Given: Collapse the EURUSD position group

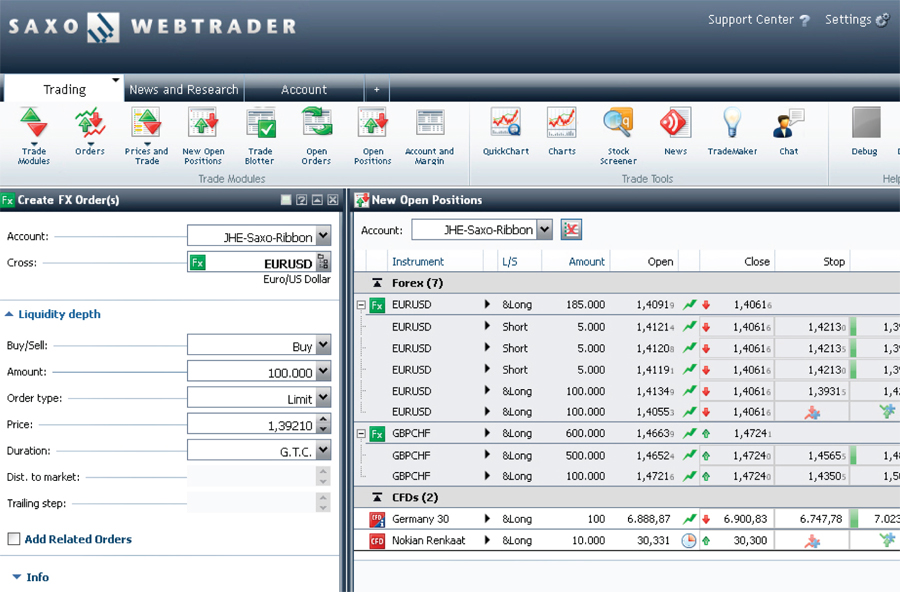Looking at the screenshot, I should point(361,305).
